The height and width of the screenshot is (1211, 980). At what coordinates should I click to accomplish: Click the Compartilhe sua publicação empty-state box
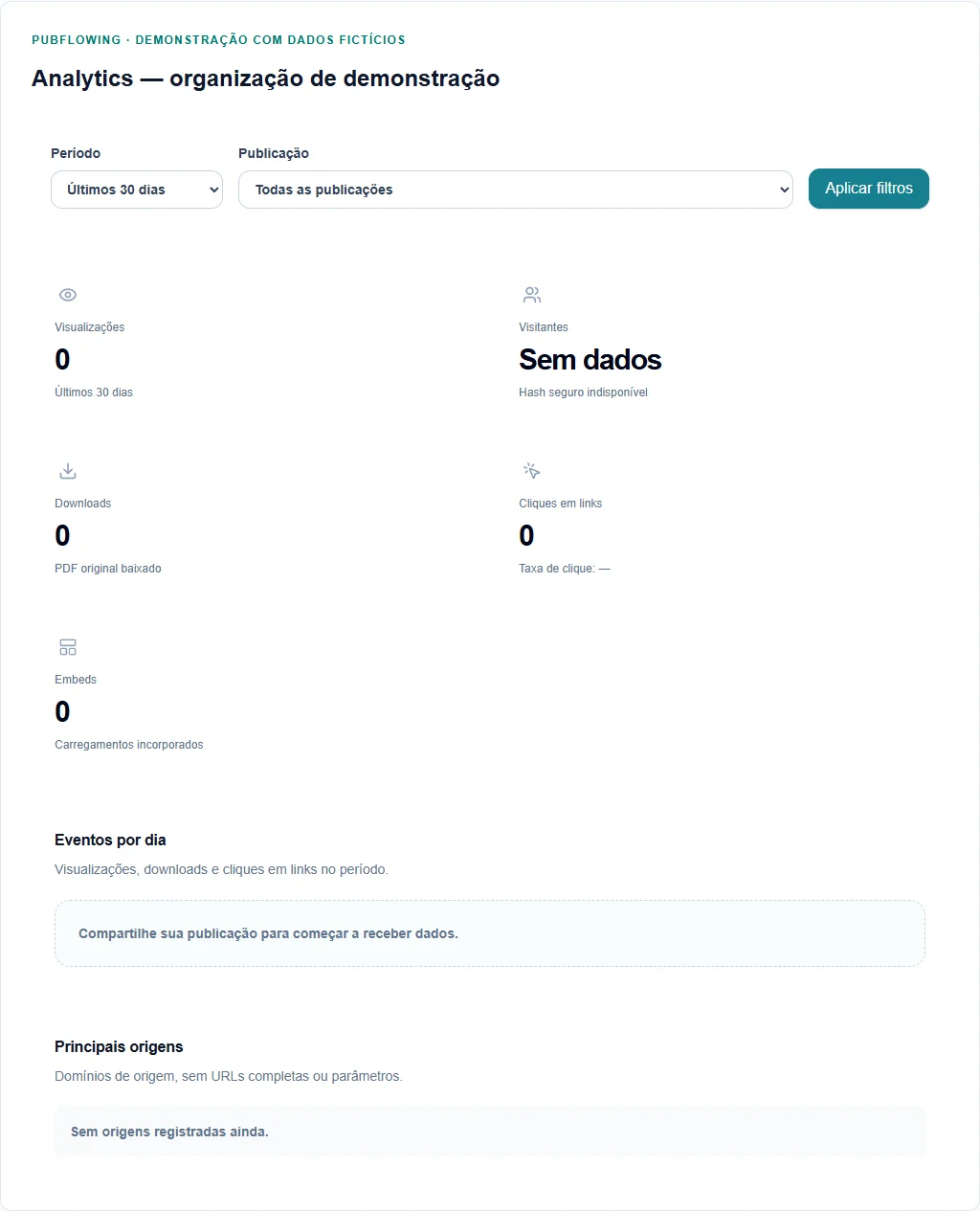click(x=490, y=933)
